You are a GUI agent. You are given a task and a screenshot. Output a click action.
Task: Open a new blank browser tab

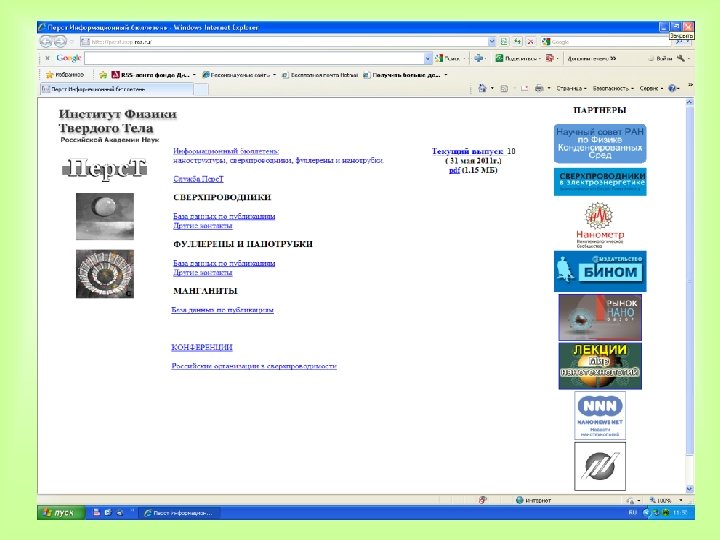pos(201,89)
